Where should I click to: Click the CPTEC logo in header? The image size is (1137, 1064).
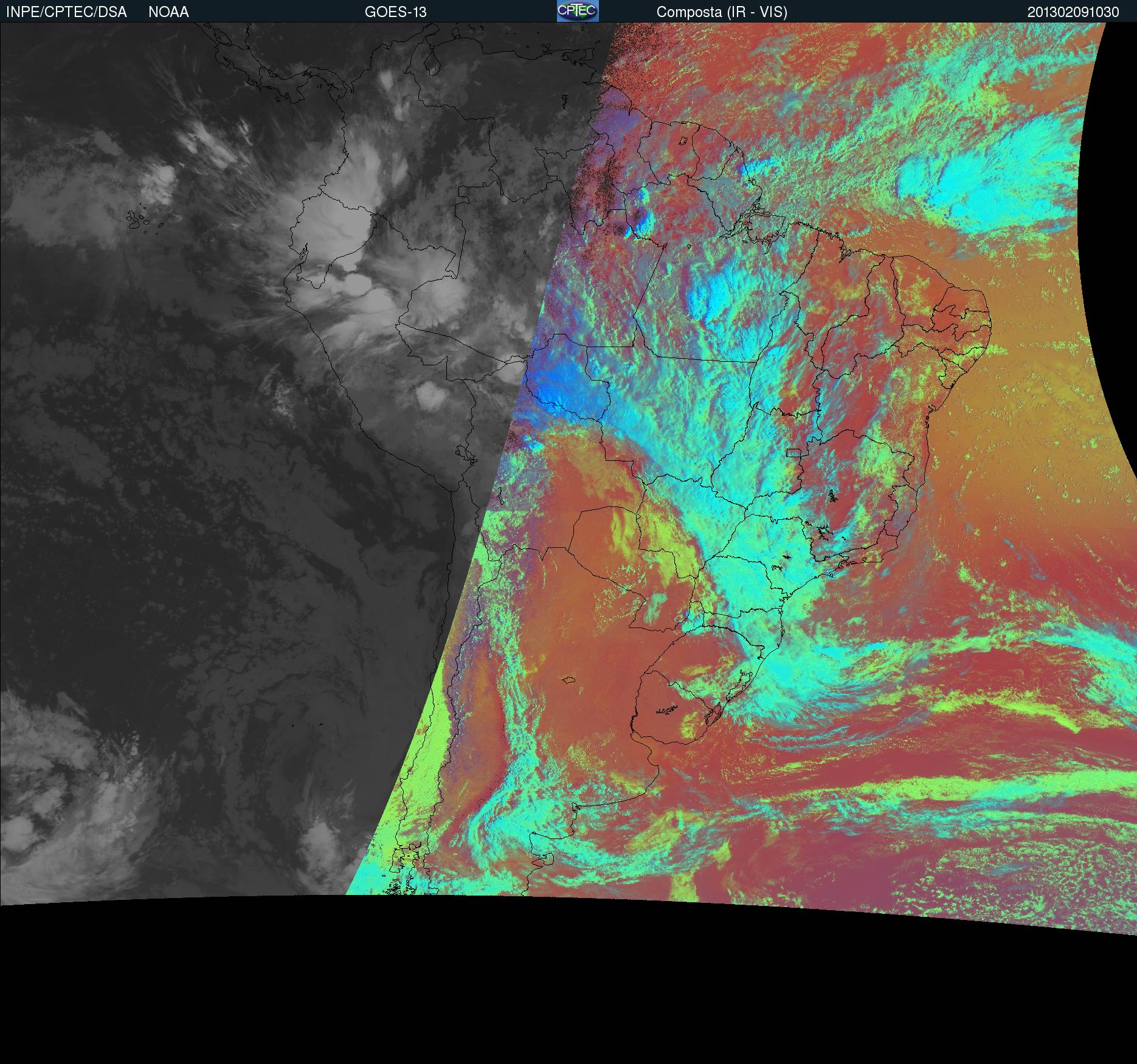(x=578, y=11)
